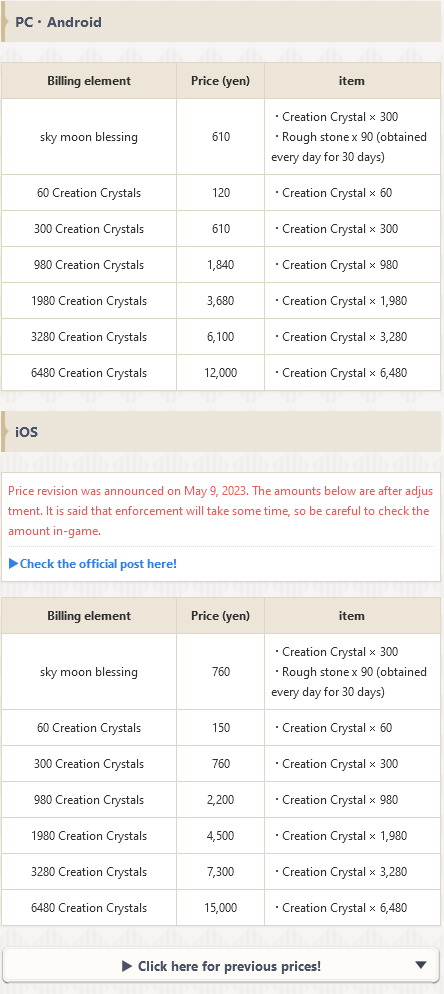Click the triangle icon before previous prices text

click(127, 965)
